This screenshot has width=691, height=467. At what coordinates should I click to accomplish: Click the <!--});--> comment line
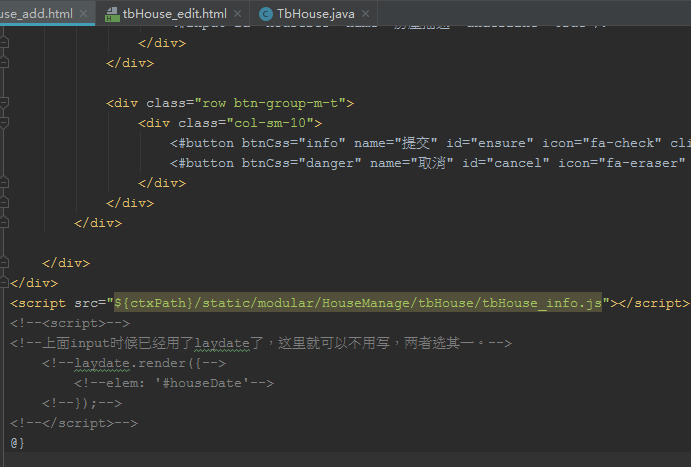(x=82, y=403)
